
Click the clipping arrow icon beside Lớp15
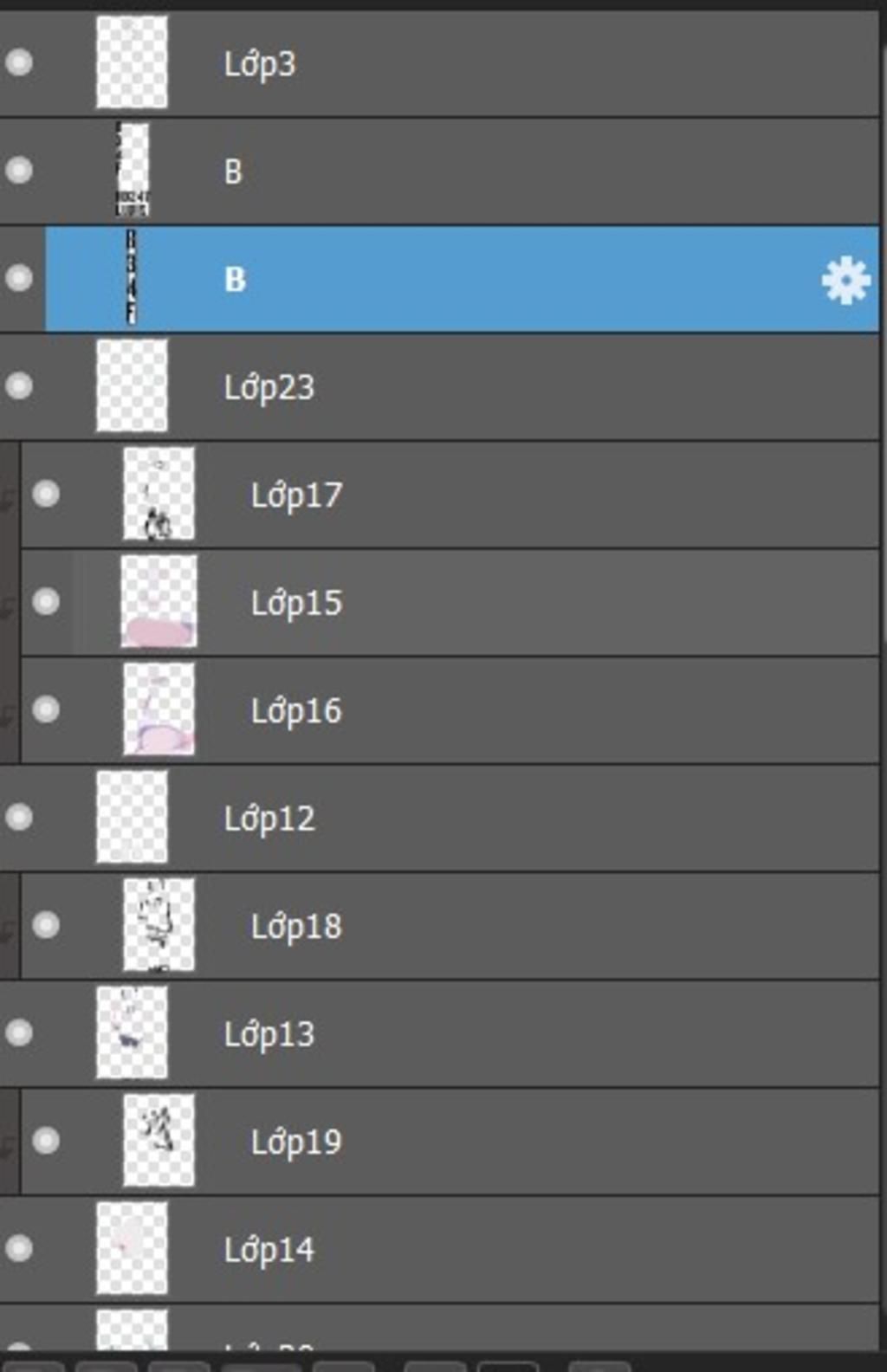pos(8,606)
